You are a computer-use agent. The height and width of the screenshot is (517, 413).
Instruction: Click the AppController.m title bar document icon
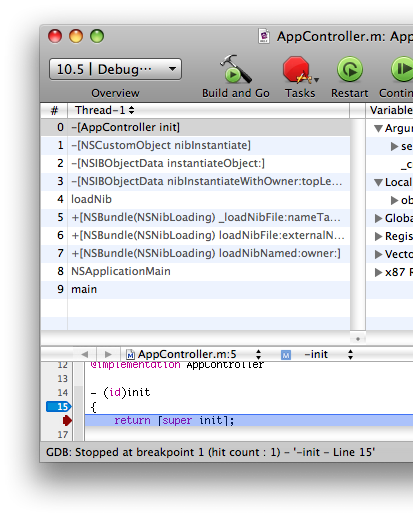264,36
